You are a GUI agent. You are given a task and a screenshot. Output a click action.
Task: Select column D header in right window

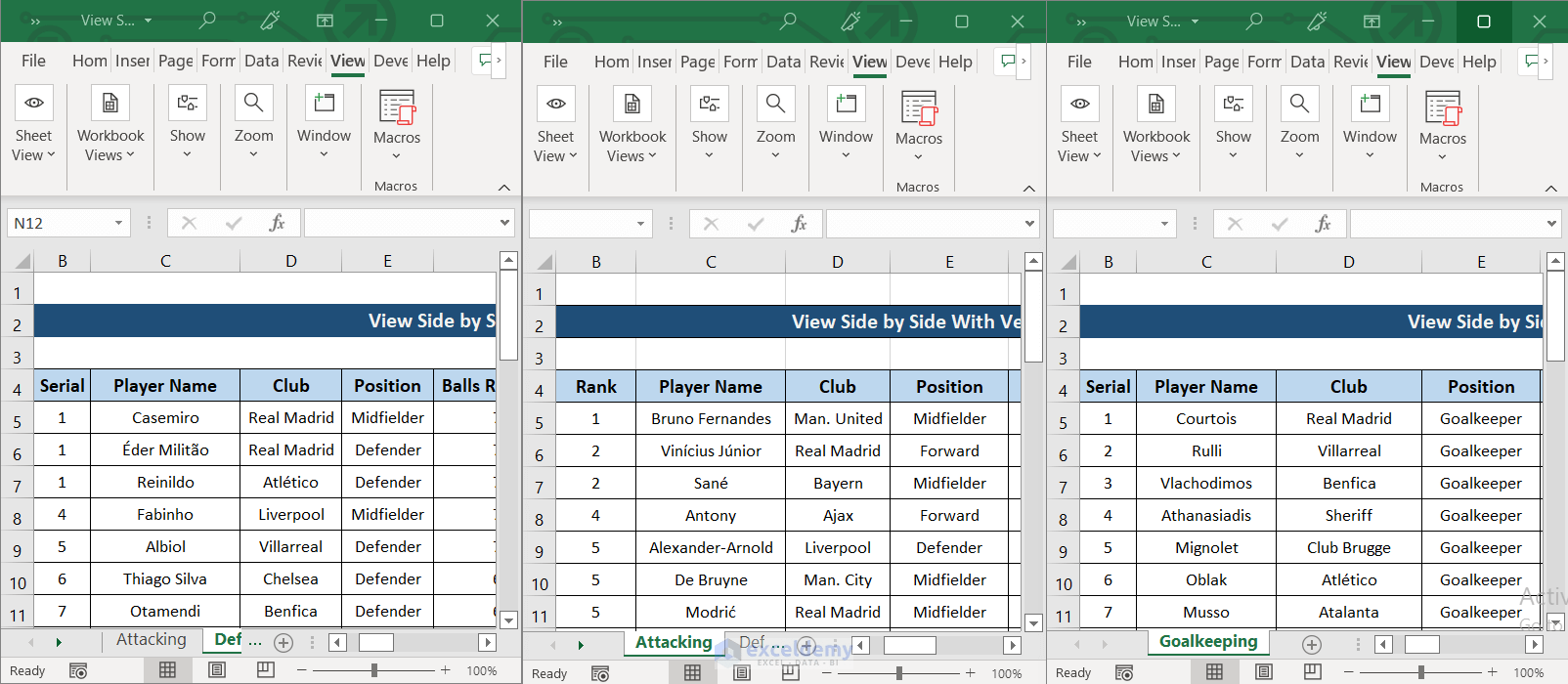pos(1348,262)
